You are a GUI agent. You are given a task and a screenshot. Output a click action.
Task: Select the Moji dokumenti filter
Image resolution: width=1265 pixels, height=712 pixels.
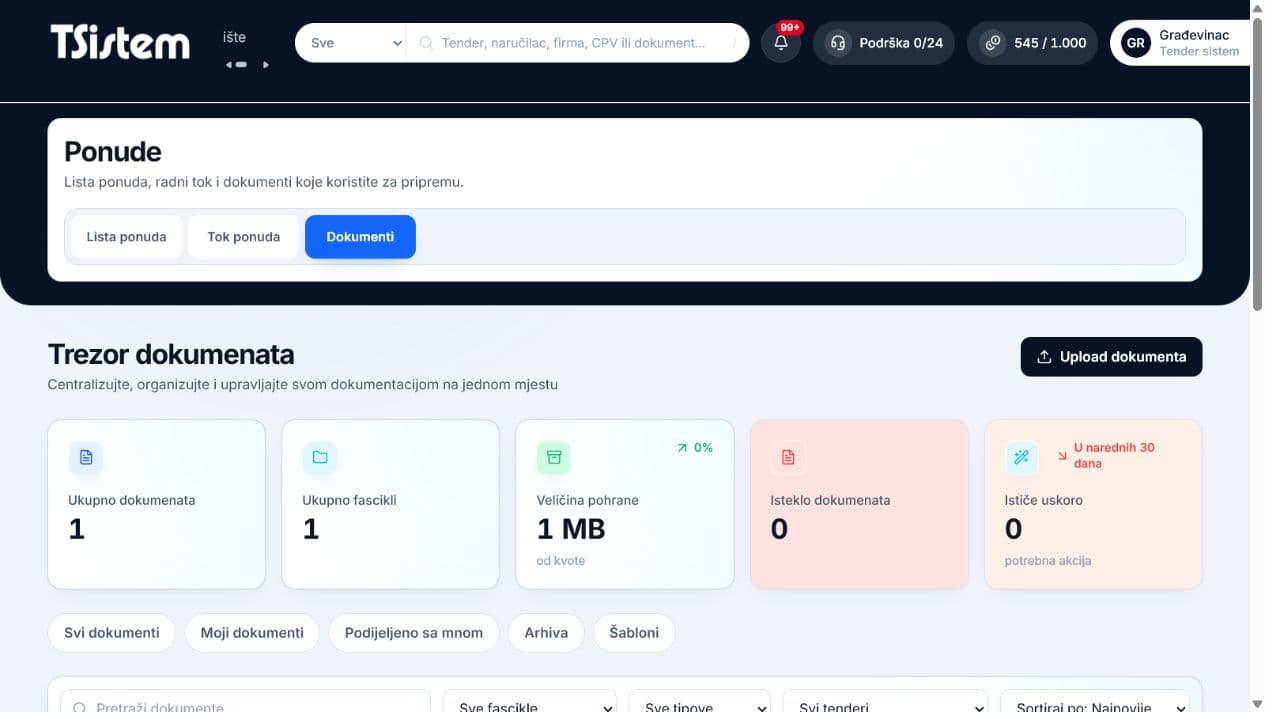coord(252,633)
